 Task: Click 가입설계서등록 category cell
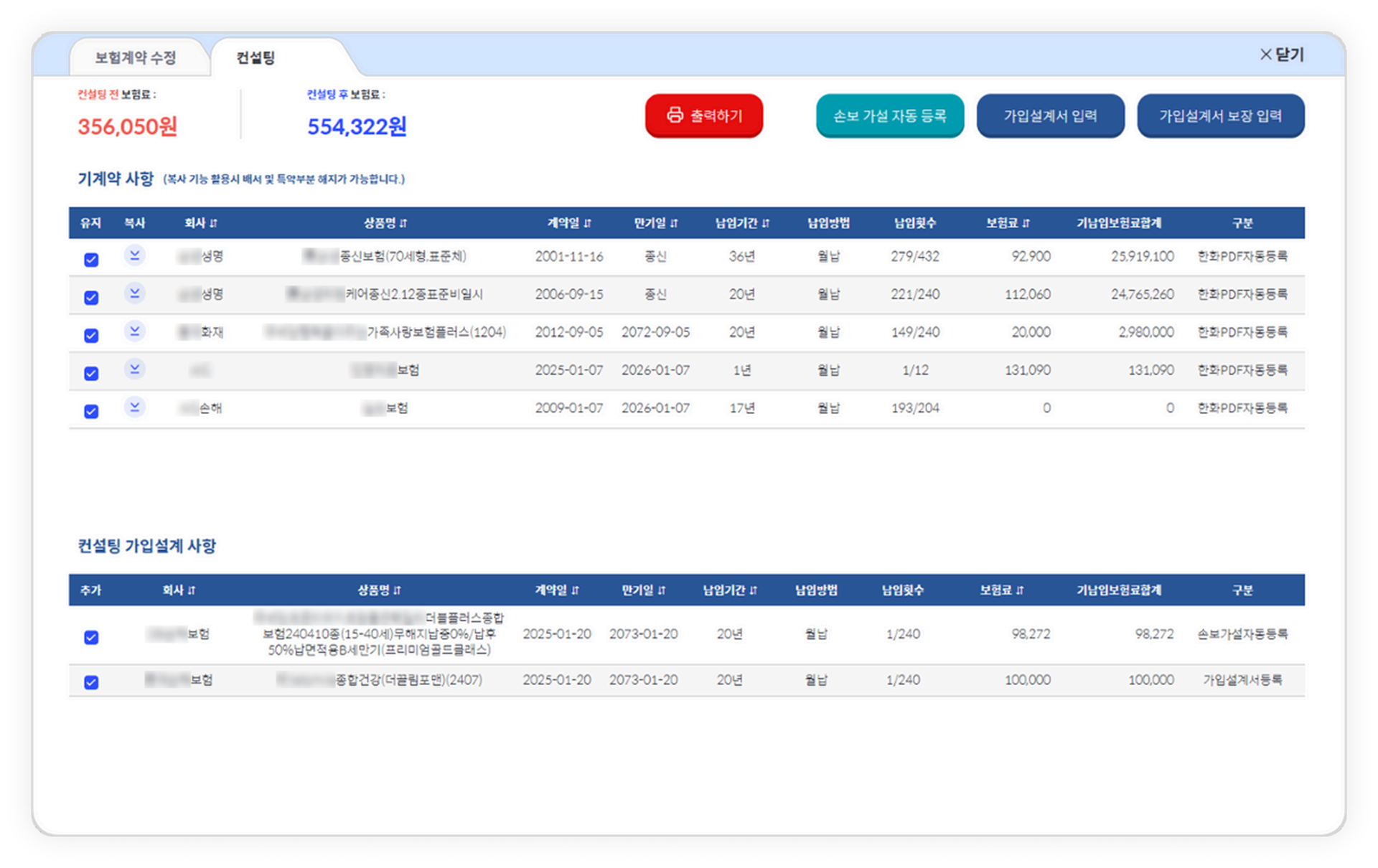coord(1242,680)
